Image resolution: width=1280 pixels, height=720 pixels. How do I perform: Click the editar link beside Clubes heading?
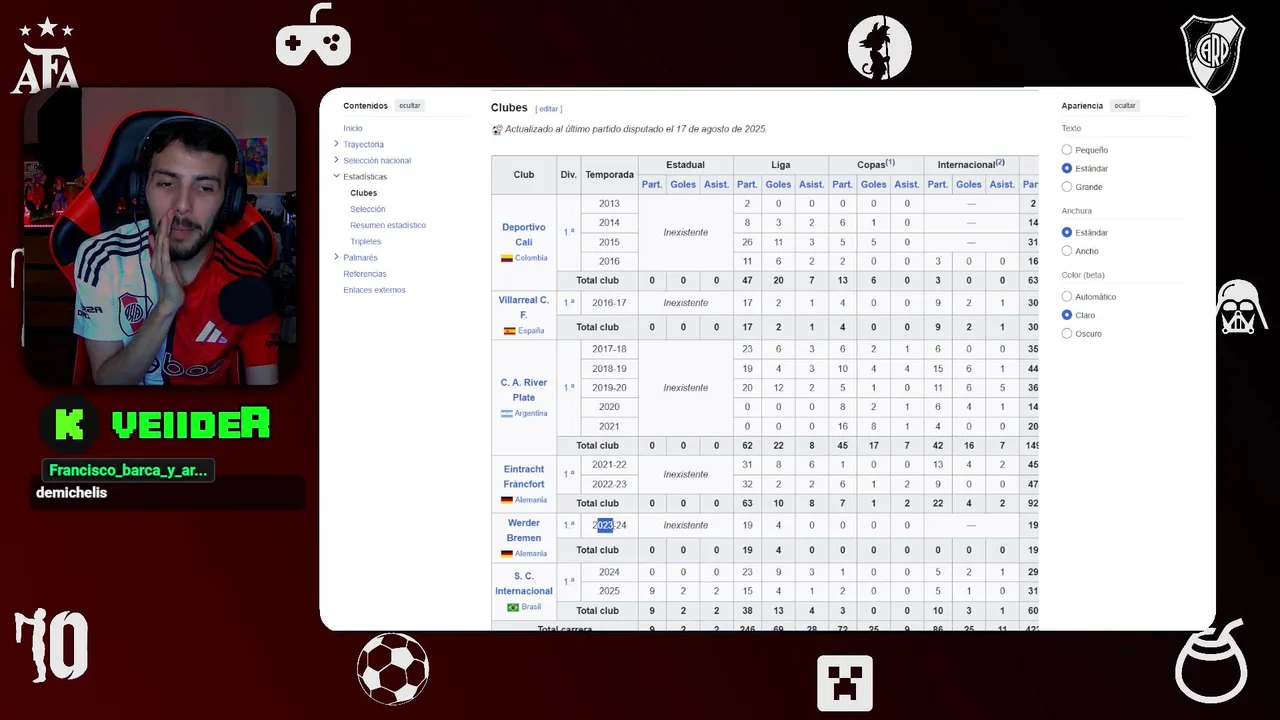click(549, 109)
